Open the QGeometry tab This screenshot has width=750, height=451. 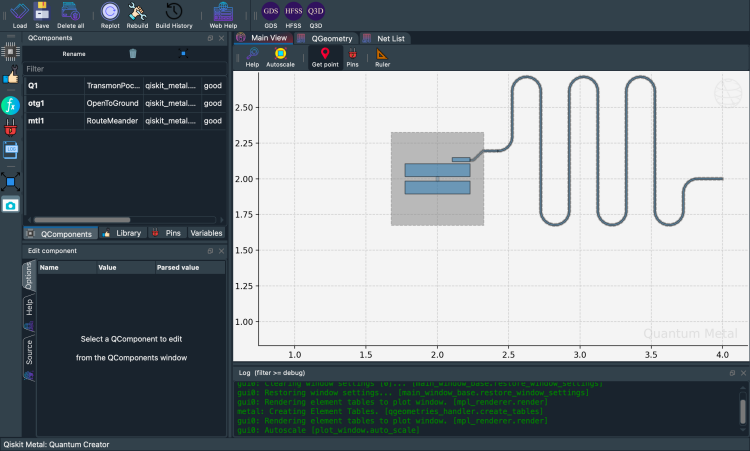pyautogui.click(x=325, y=38)
